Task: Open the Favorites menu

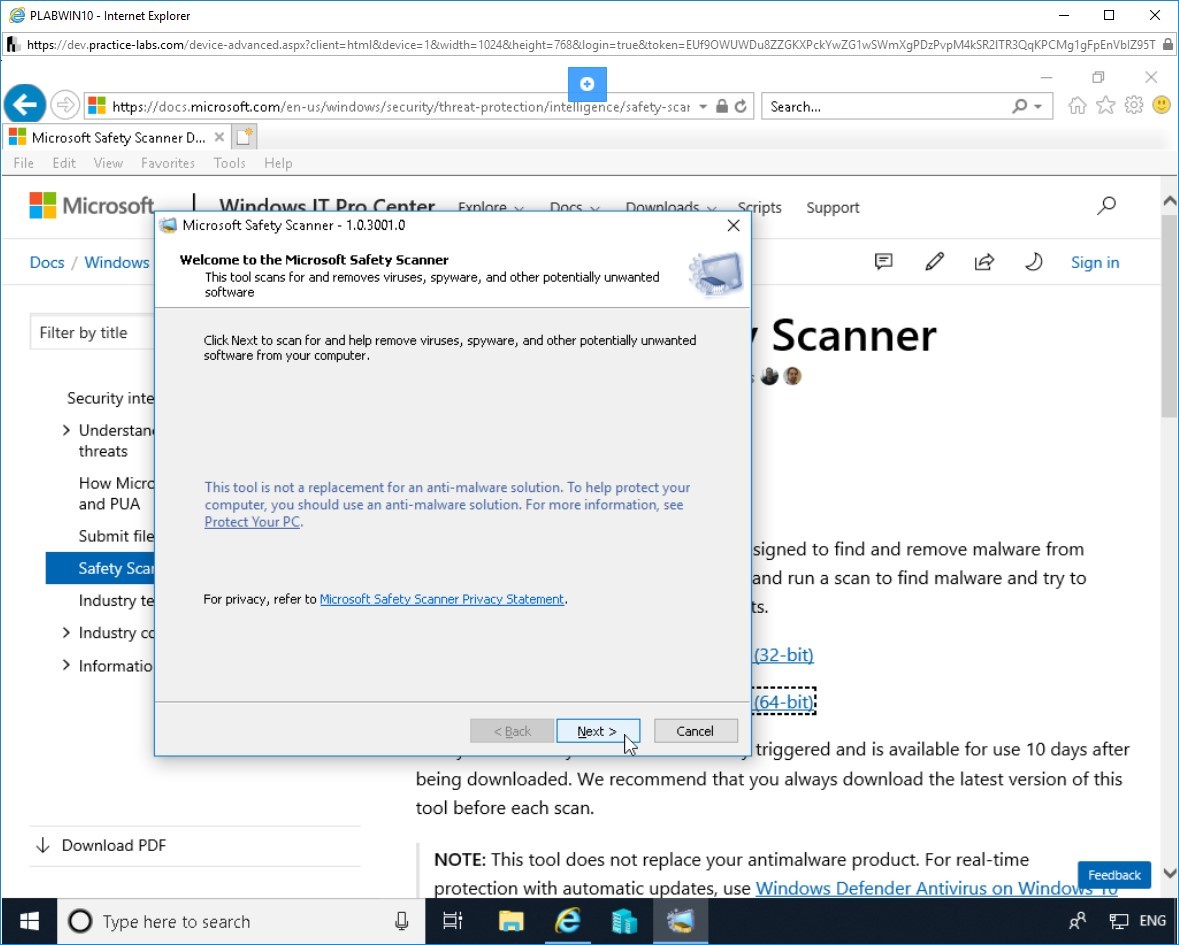Action: 168,163
